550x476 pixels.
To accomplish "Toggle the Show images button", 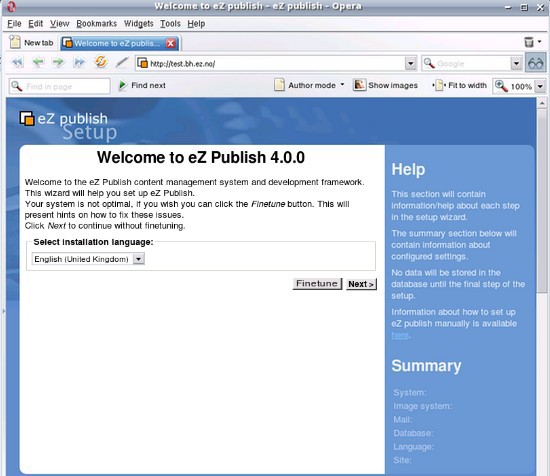I will coord(385,85).
